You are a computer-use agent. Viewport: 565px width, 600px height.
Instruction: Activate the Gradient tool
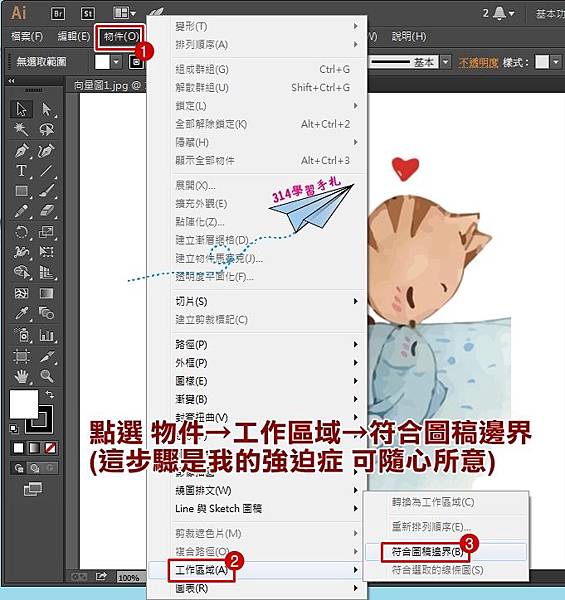[x=46, y=293]
